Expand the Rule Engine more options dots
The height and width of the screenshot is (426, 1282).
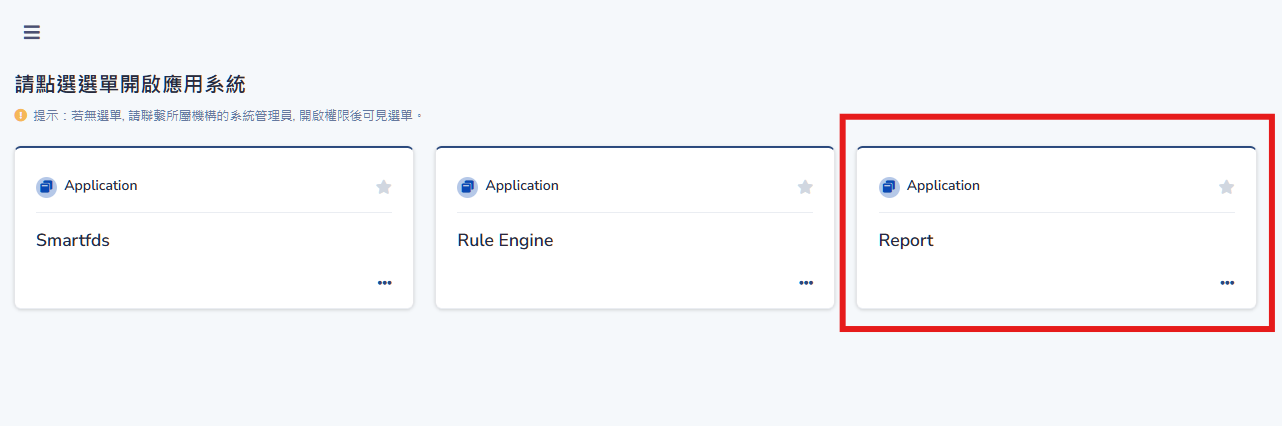click(806, 283)
